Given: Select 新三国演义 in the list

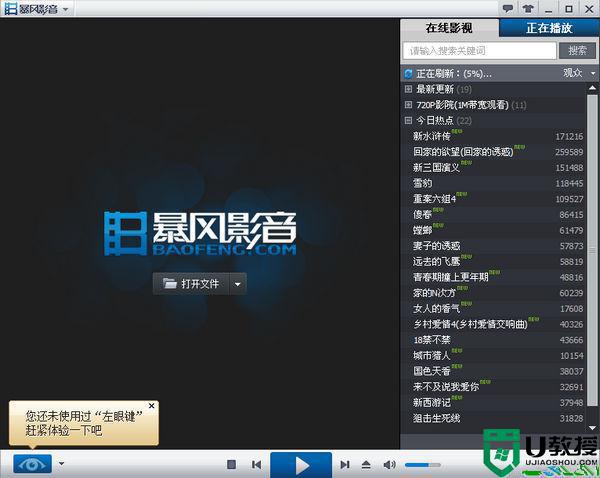Looking at the screenshot, I should click(x=494, y=168).
